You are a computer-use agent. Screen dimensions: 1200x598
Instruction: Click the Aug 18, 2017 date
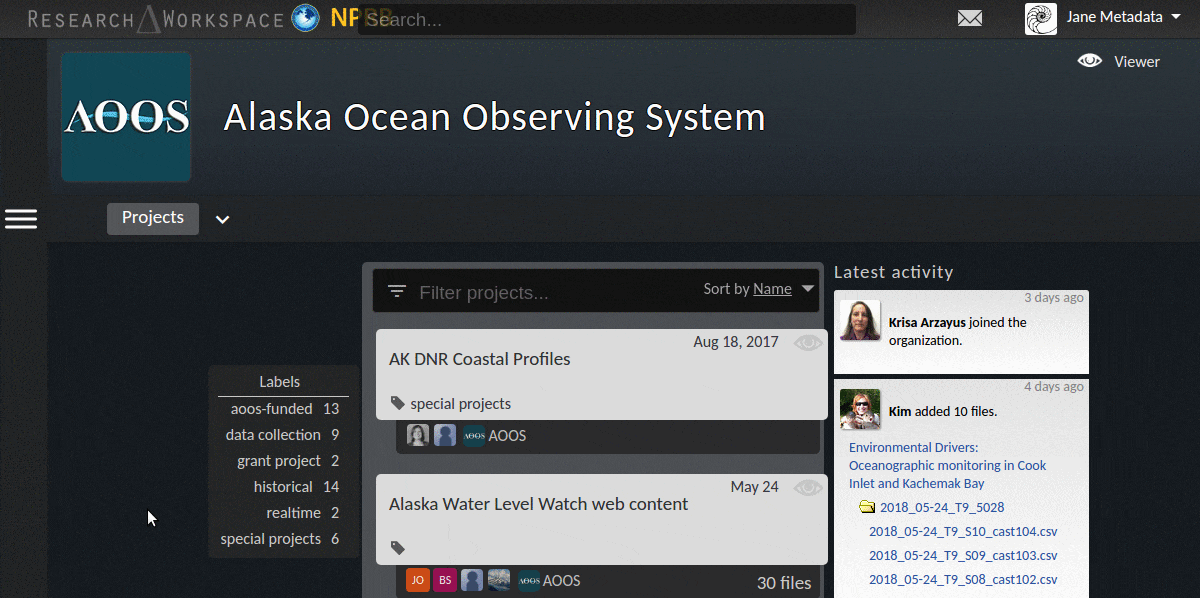coord(736,342)
